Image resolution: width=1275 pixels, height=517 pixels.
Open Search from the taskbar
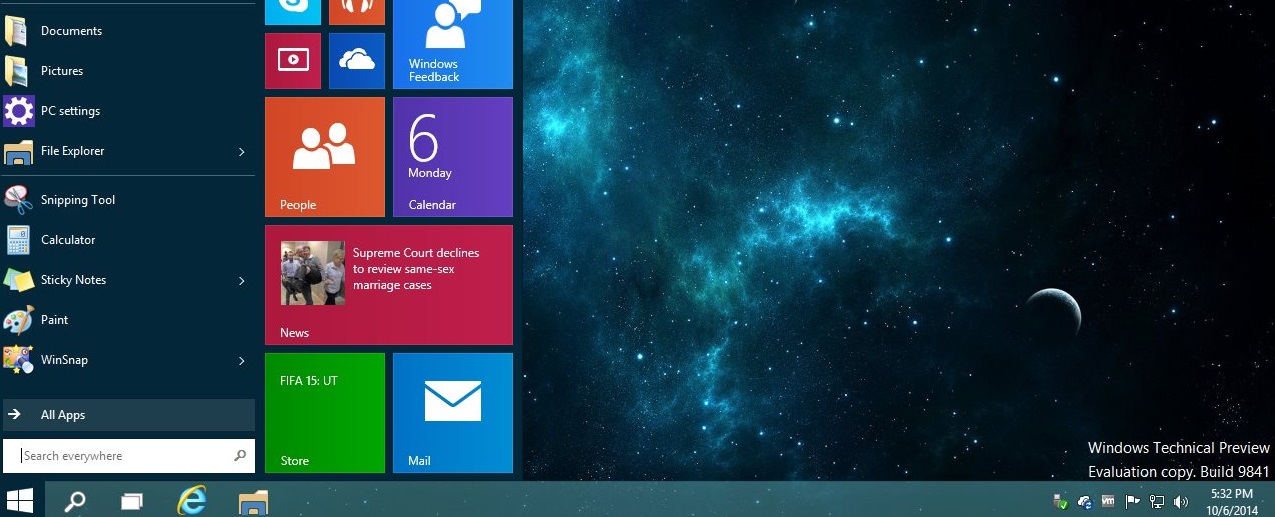(75, 500)
